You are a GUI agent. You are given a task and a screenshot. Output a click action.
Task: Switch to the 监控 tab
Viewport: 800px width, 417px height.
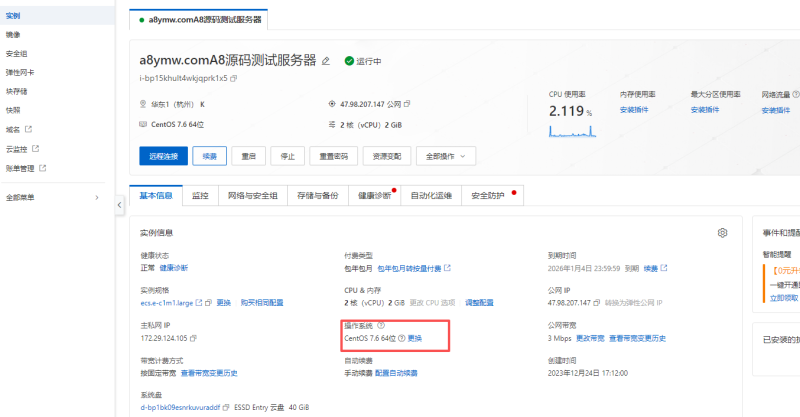(x=201, y=195)
